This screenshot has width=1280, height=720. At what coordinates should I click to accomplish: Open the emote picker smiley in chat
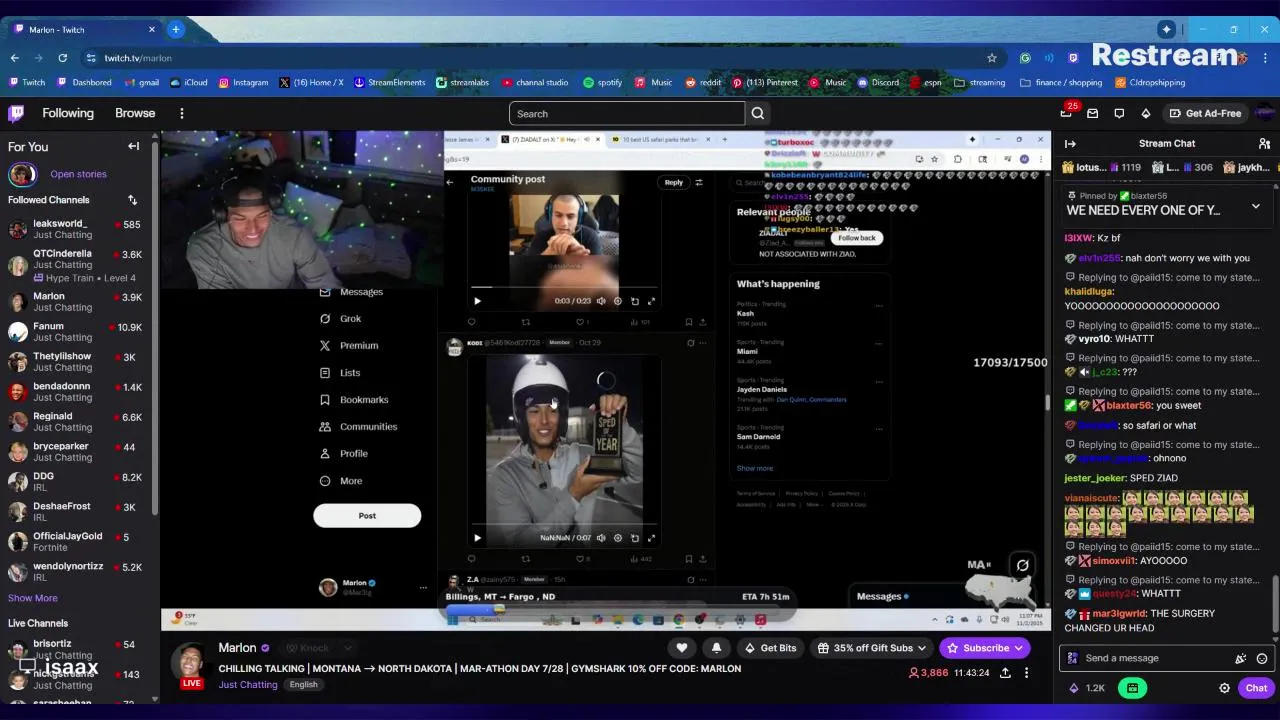1262,658
